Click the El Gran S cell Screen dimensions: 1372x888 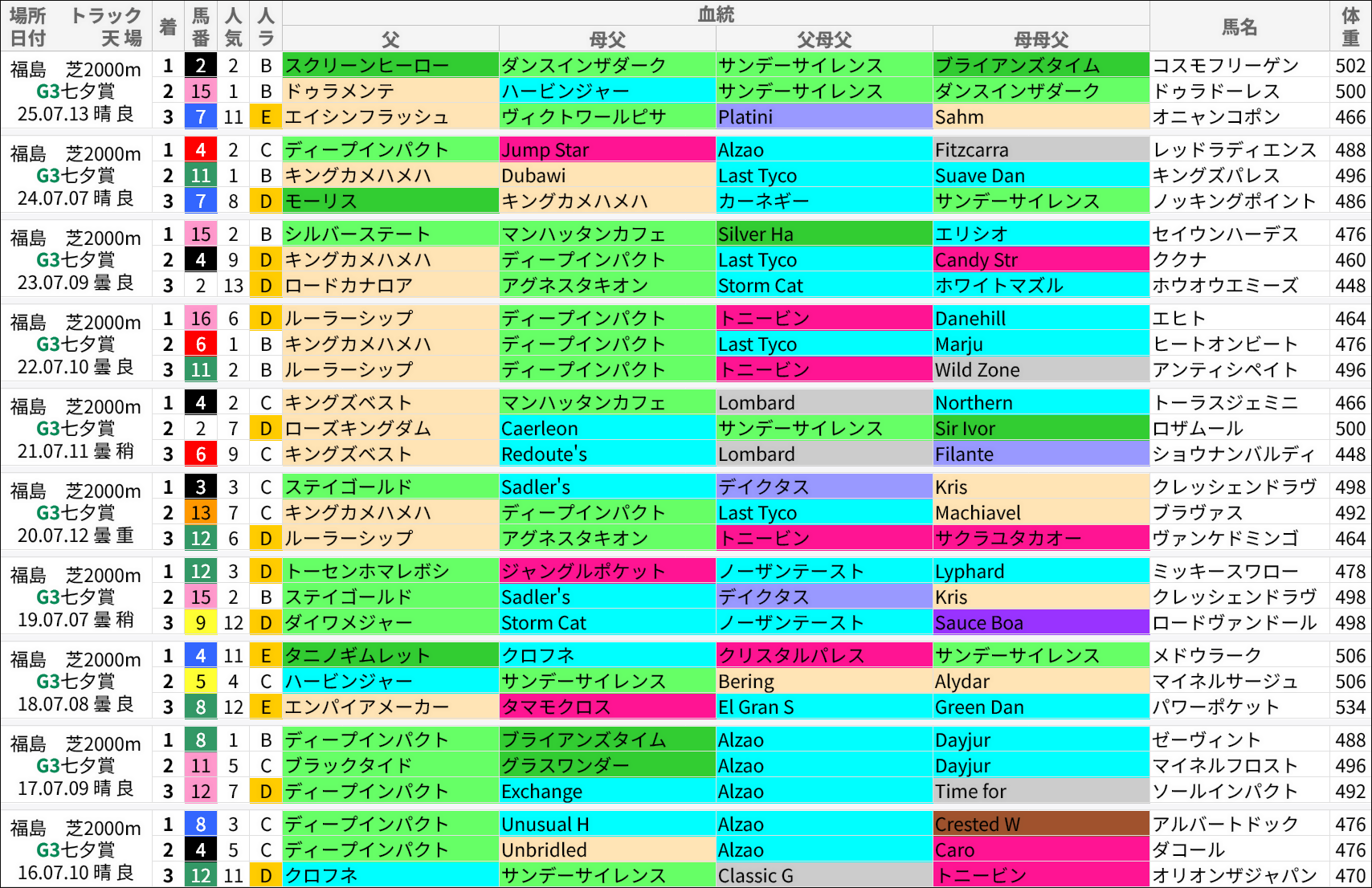coord(824,707)
